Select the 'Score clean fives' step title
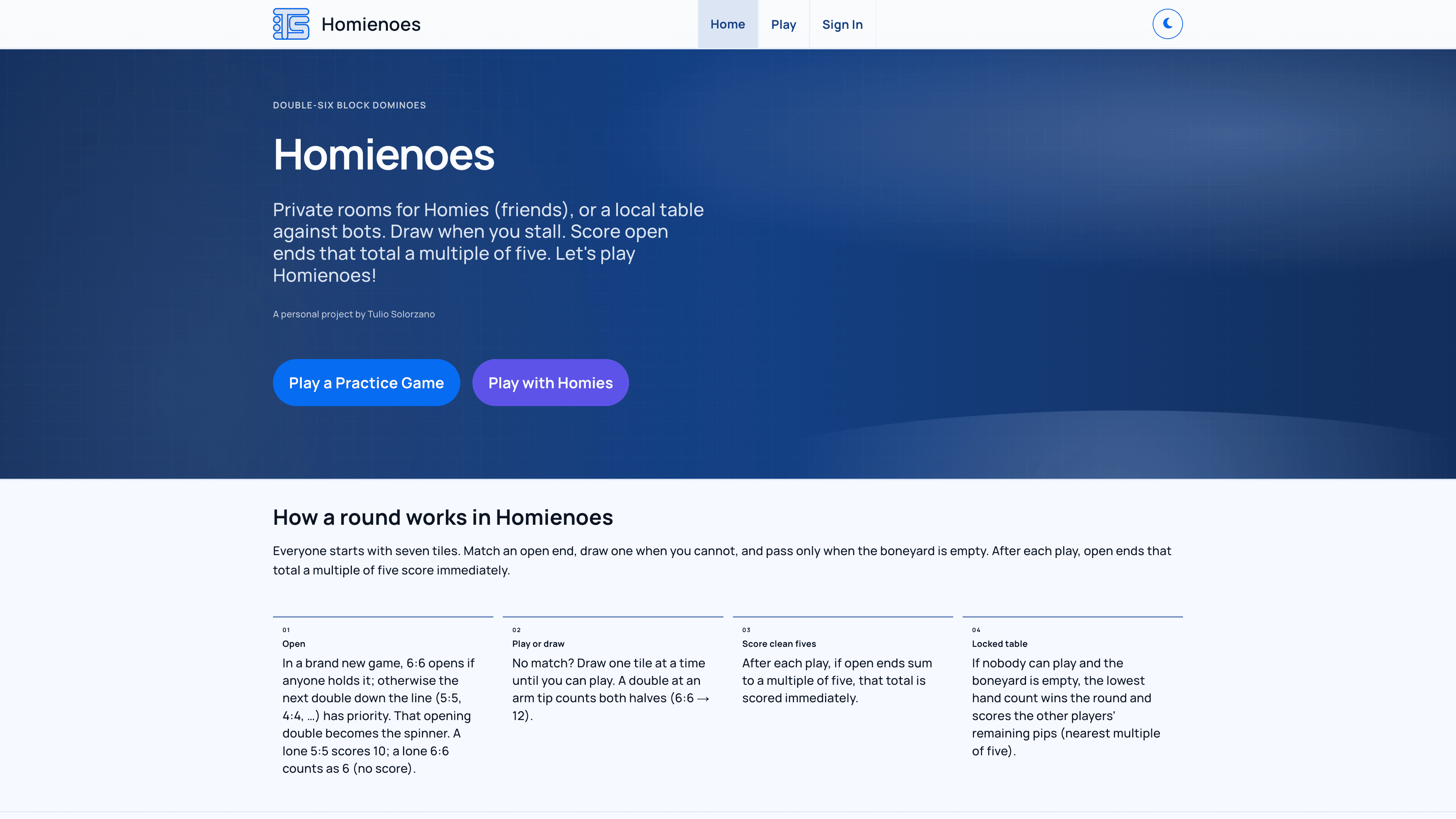 (x=779, y=644)
